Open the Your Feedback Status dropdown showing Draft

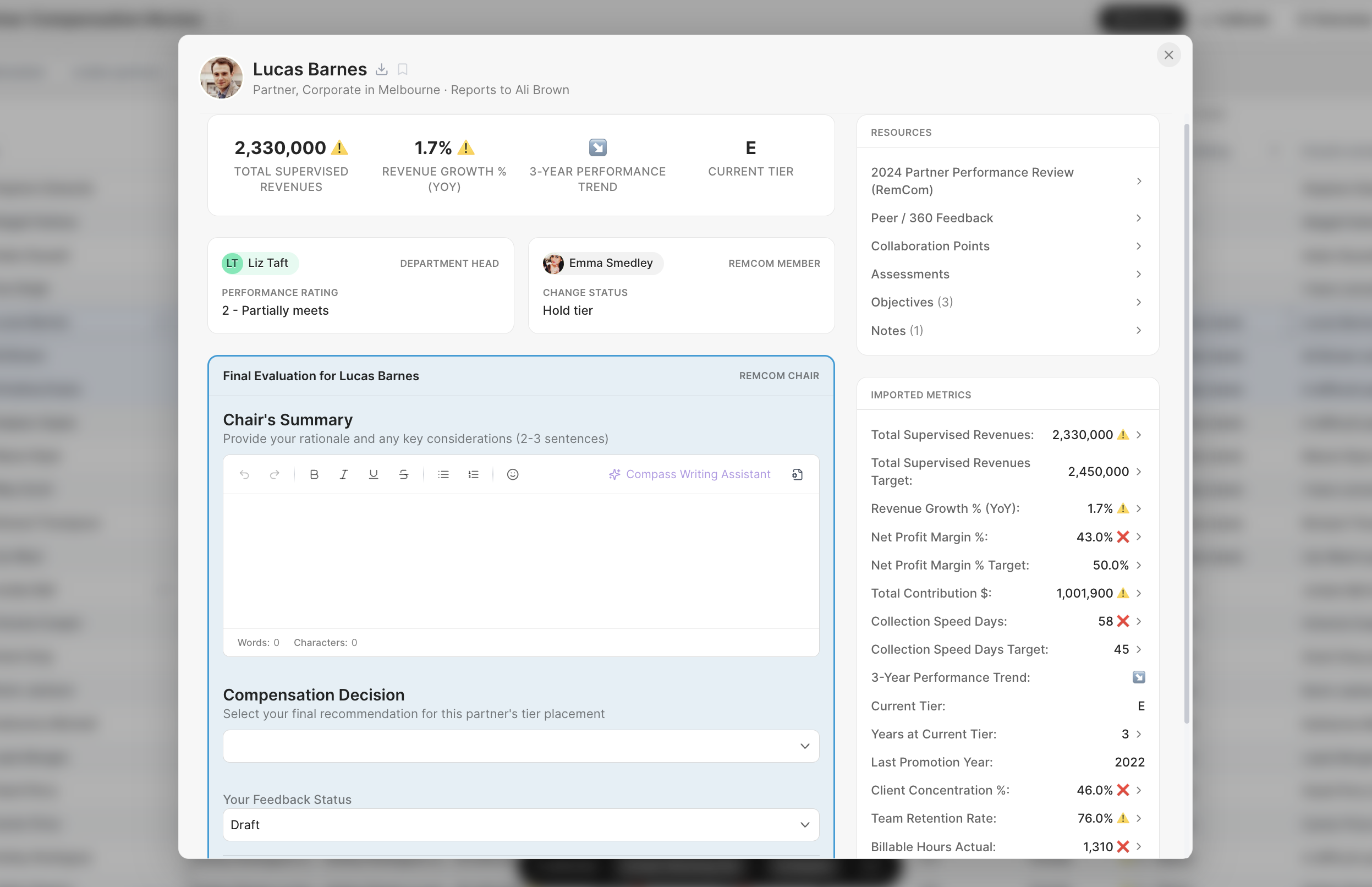pyautogui.click(x=520, y=824)
